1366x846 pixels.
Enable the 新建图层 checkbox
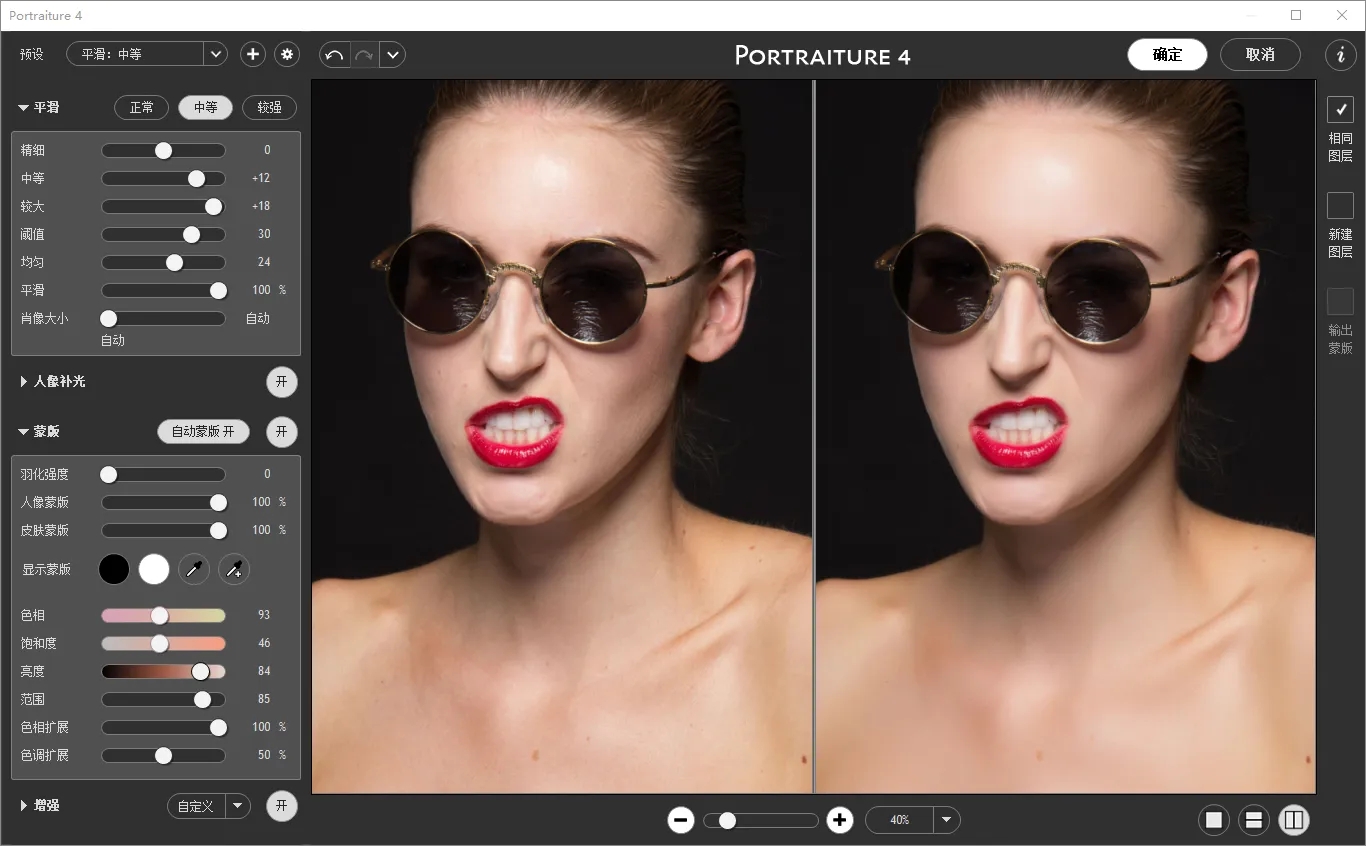click(1340, 206)
